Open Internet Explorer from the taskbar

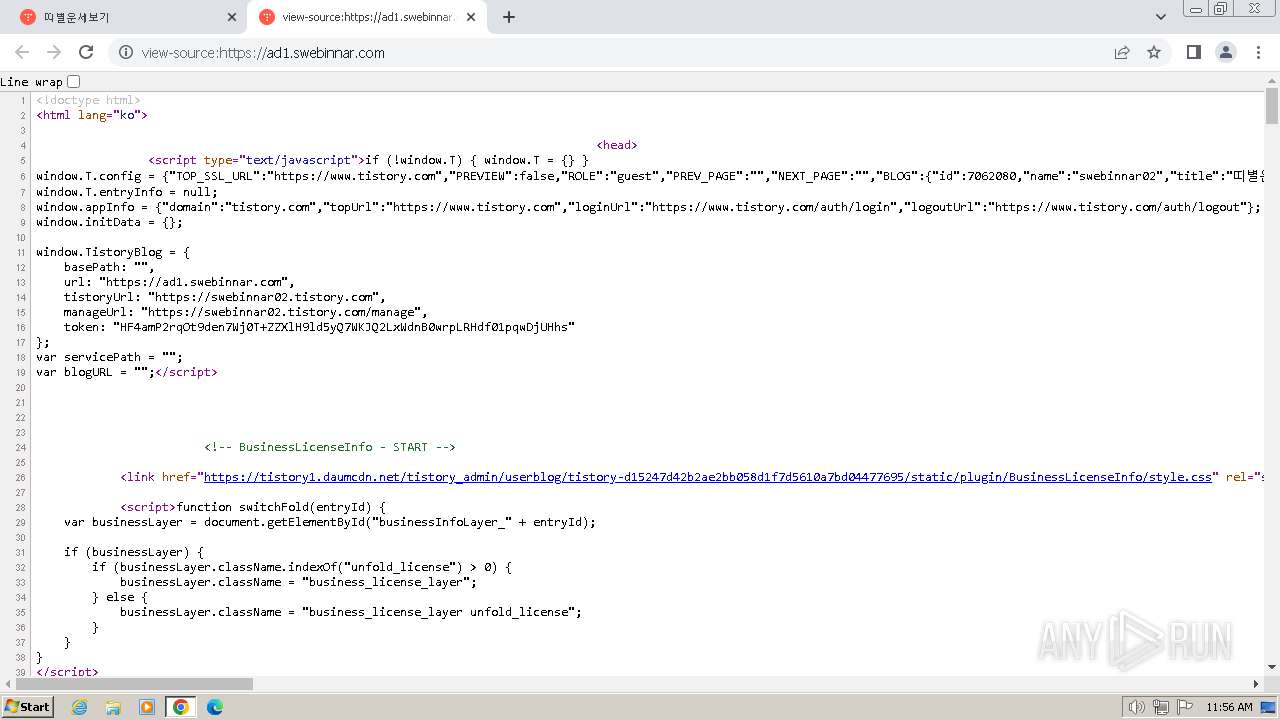[x=79, y=707]
